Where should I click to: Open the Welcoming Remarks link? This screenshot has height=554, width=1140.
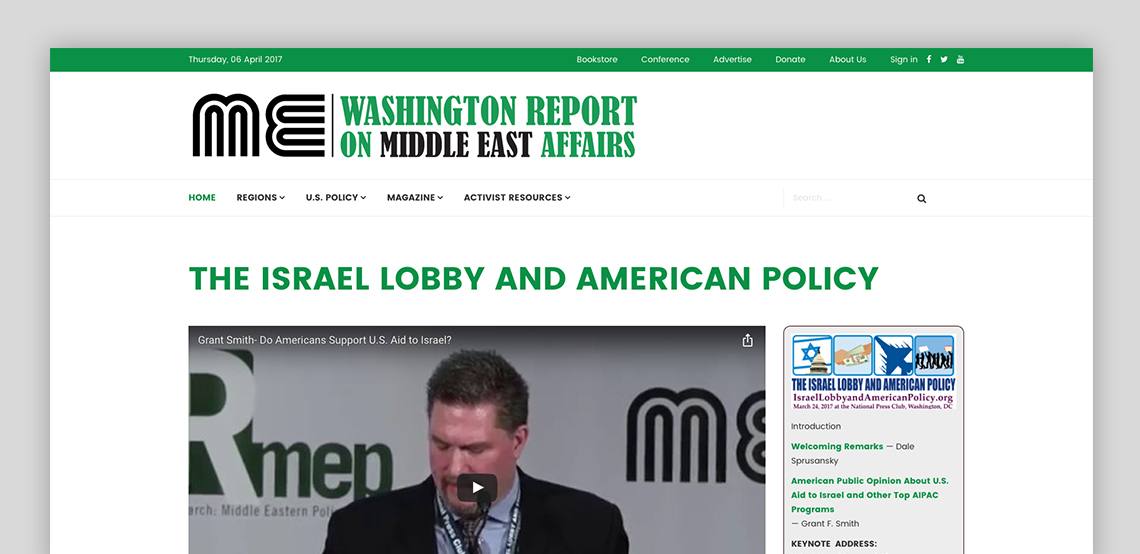coord(837,447)
